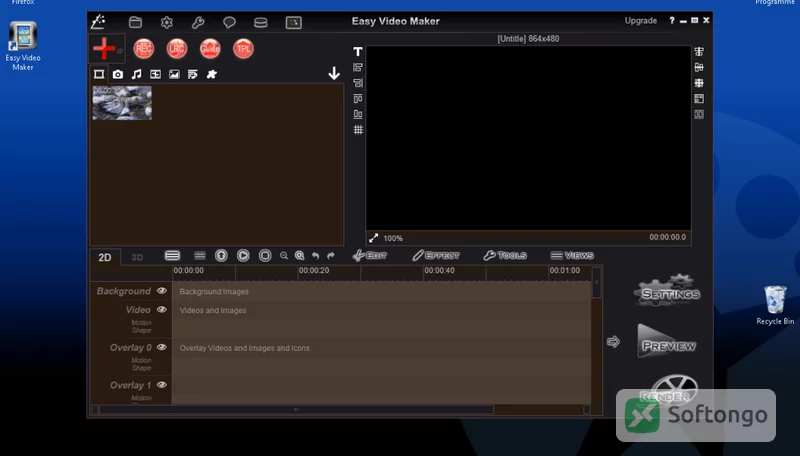This screenshot has height=456, width=800.
Task: Select the Text tool beside the preview
Action: click(358, 52)
